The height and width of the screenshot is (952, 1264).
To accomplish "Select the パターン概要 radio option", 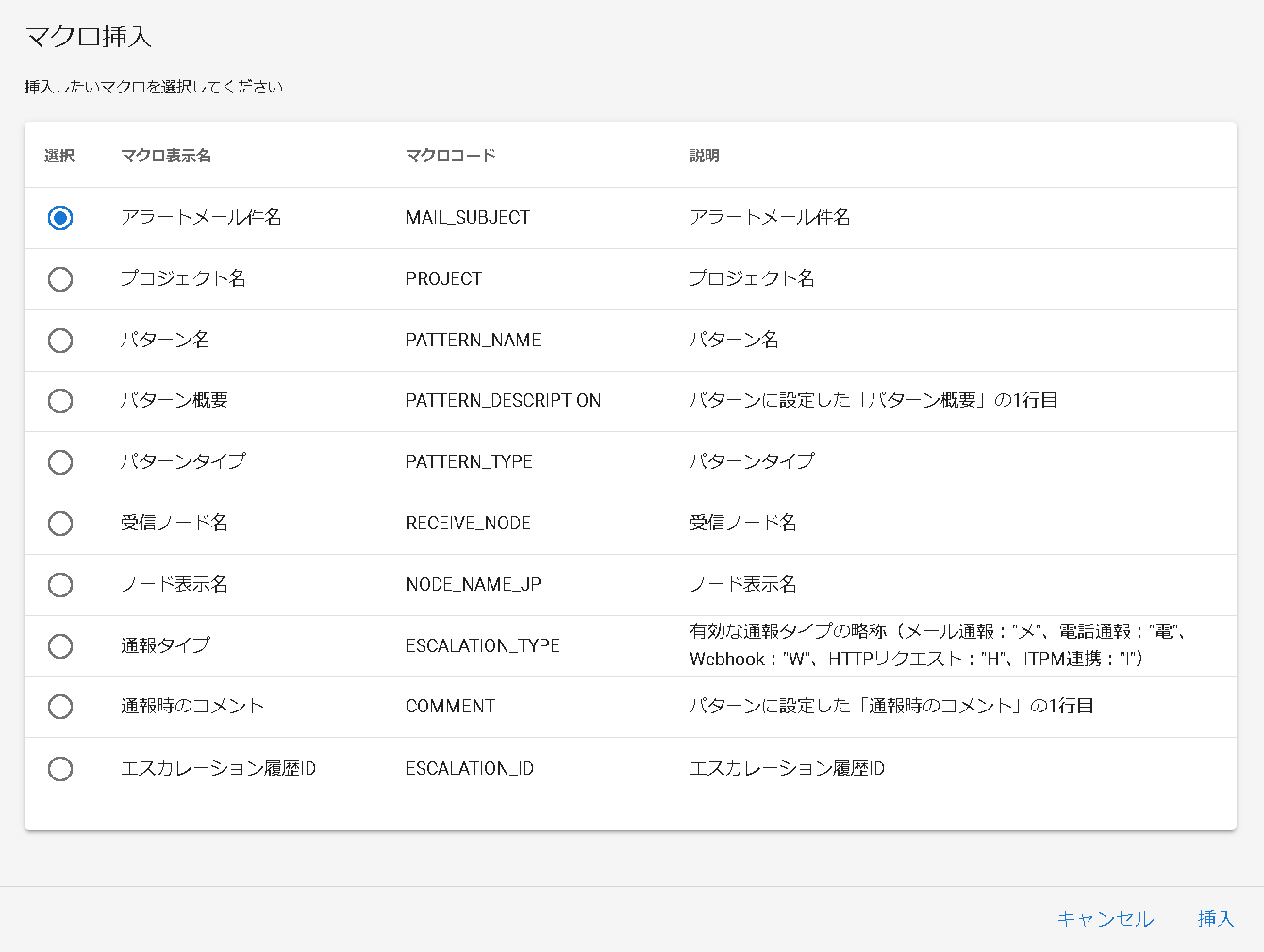I will (60, 401).
